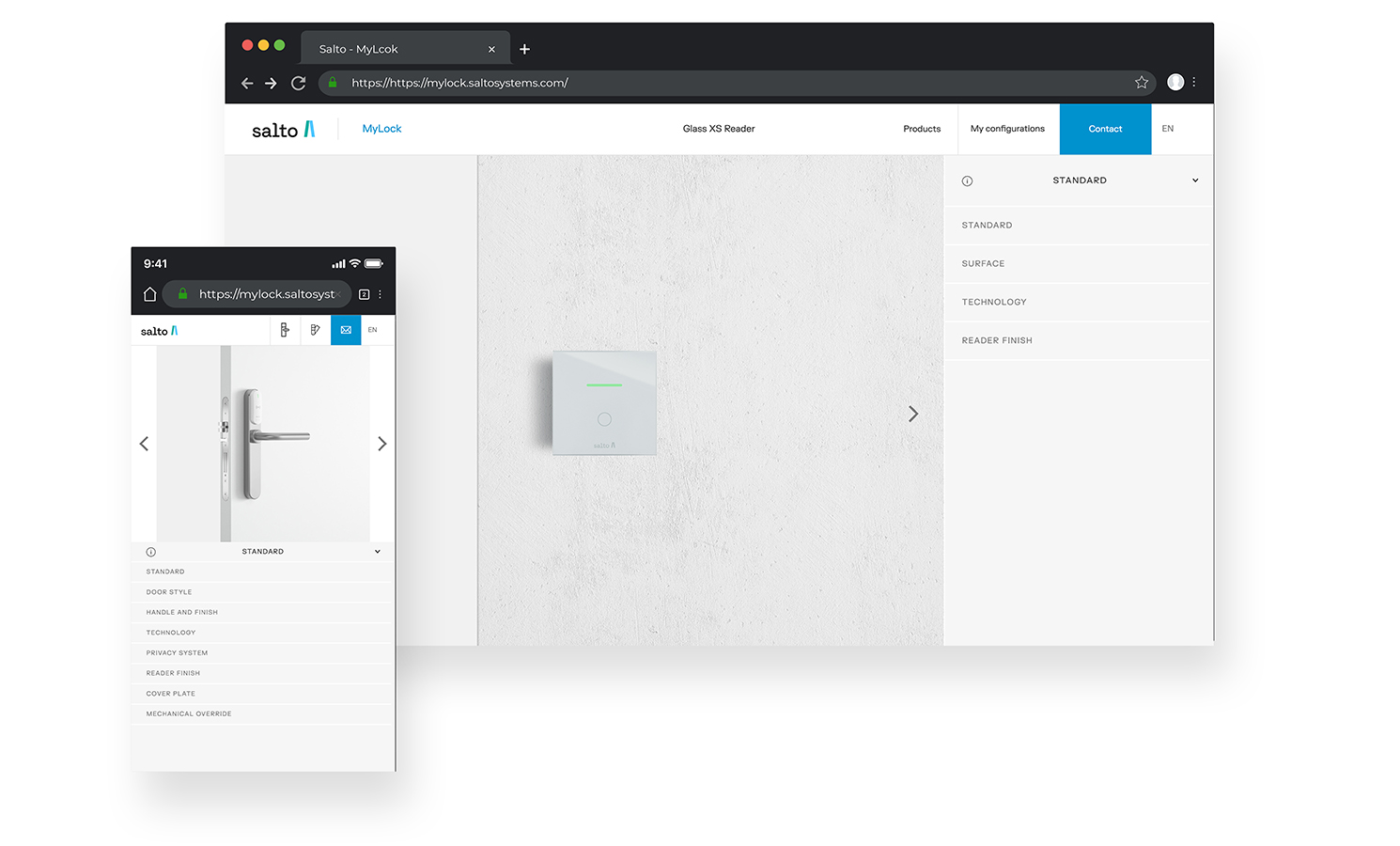The width and height of the screenshot is (1400, 846).
Task: Tap the configurations icon in the mobile header
Action: (x=316, y=330)
